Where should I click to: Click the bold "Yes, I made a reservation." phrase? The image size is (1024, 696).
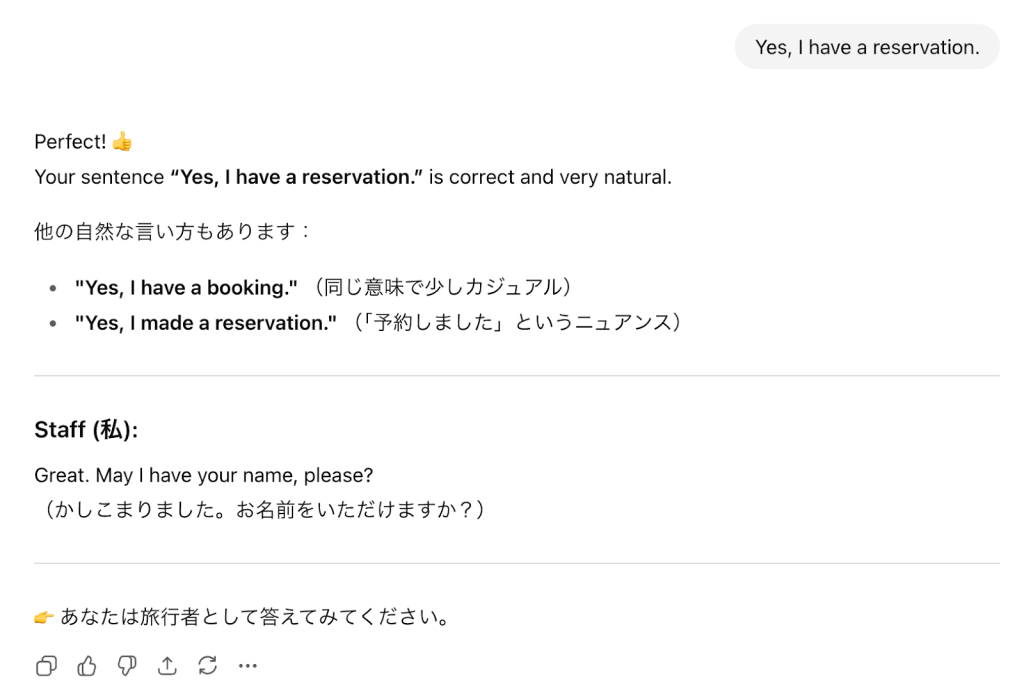tap(206, 323)
